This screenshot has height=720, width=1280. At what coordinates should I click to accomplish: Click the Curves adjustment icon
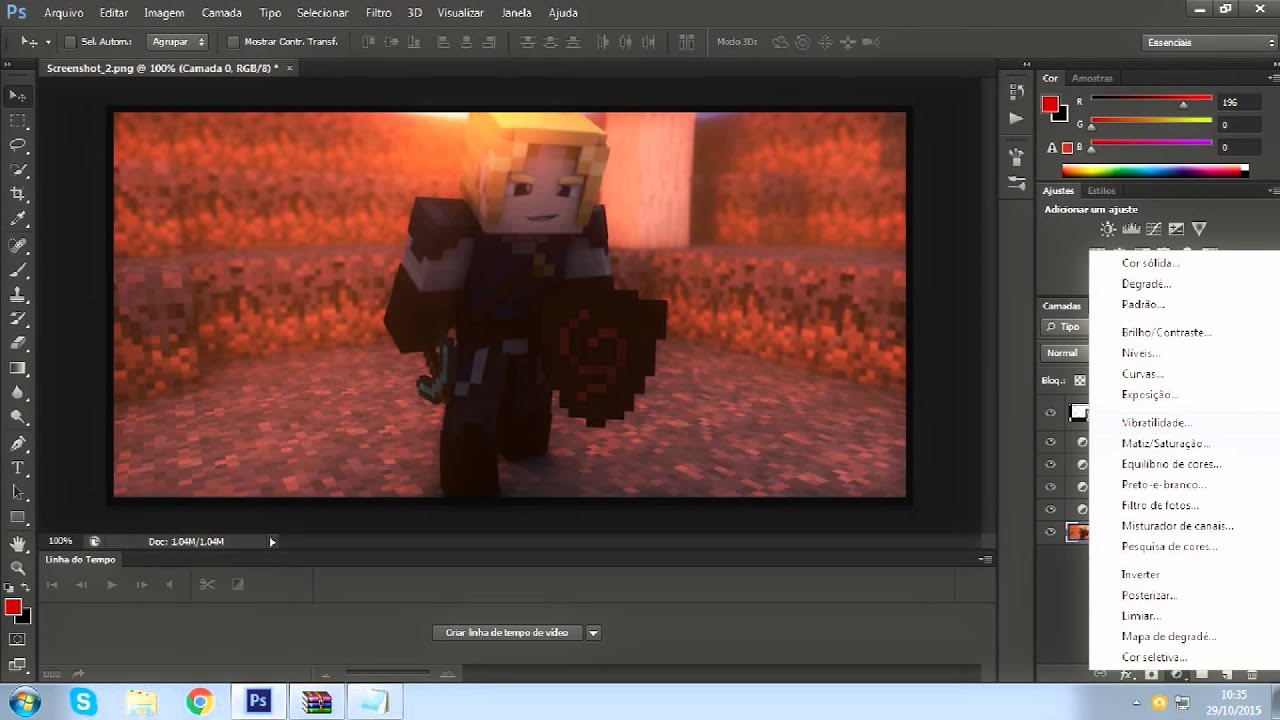(1154, 229)
